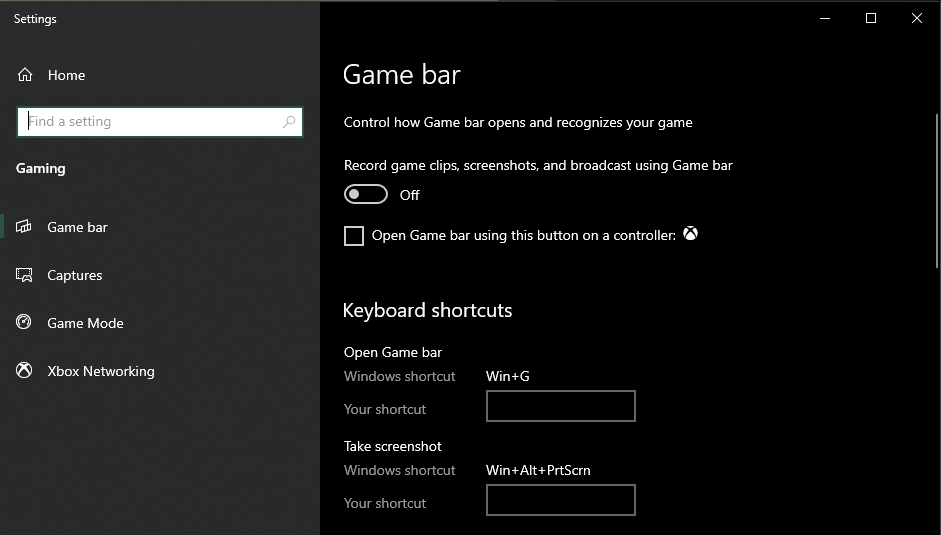Return to Settings Home
This screenshot has width=941, height=535.
66,75
